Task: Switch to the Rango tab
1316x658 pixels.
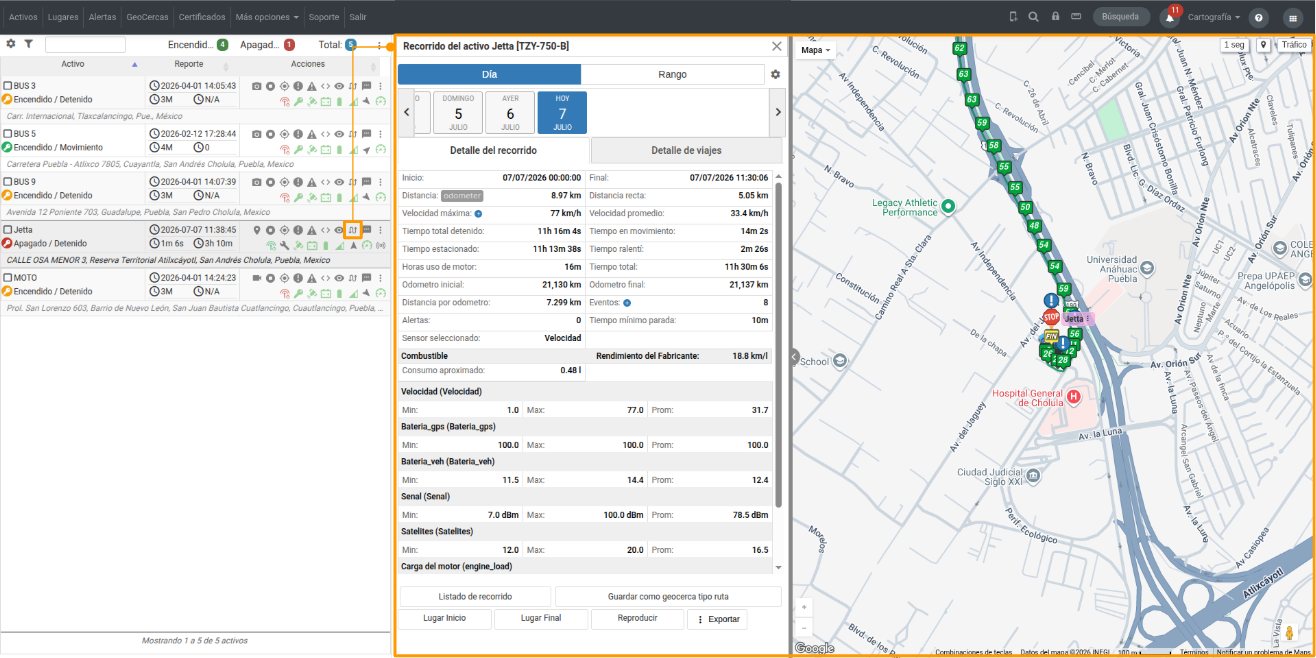Action: pos(672,75)
